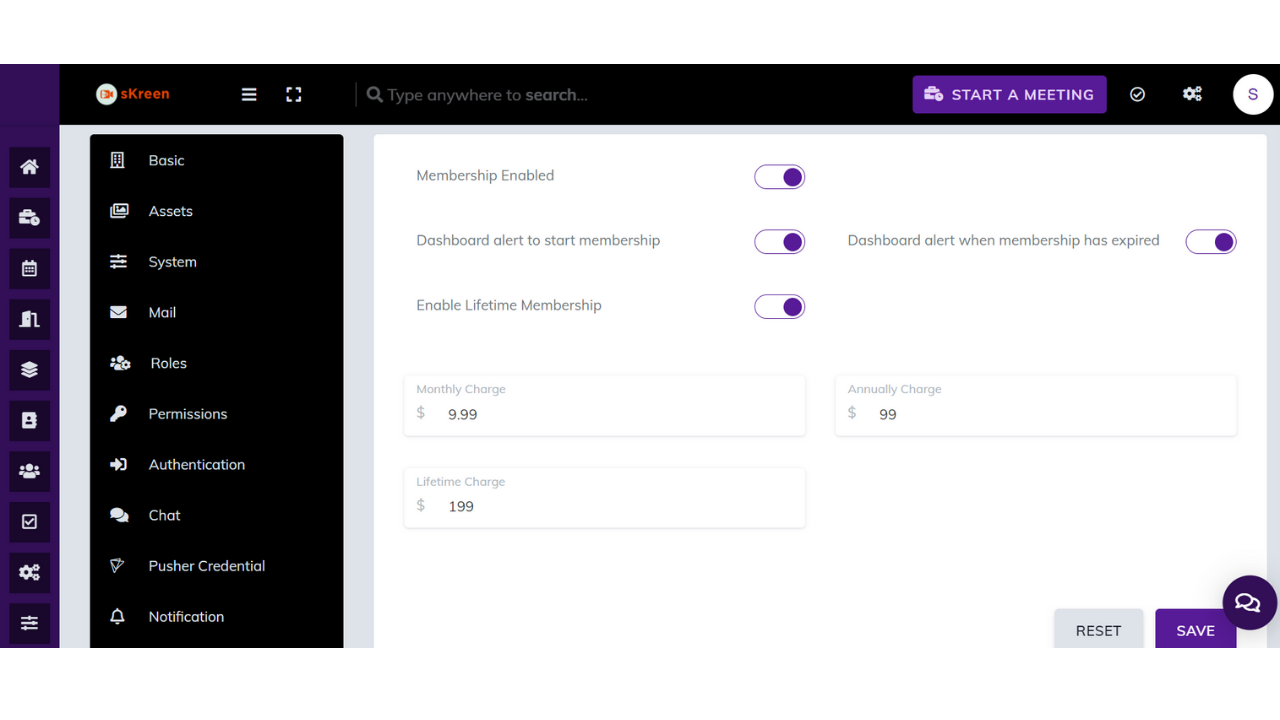The image size is (1280, 720).
Task: Open Pusher Credential settings
Action: click(216, 566)
